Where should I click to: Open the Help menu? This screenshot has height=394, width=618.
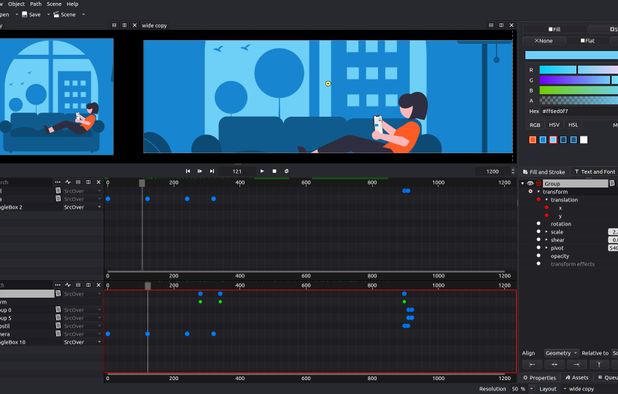coord(72,4)
